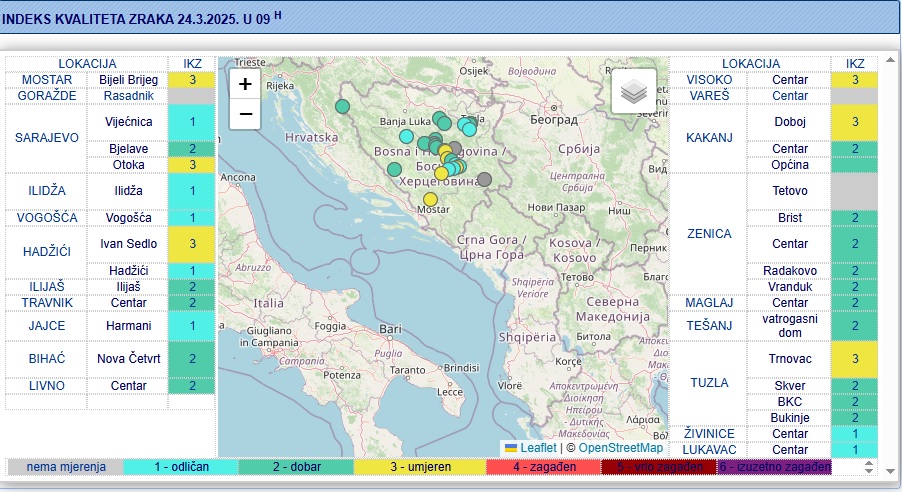Click the gray marker near Goražde
This screenshot has height=492, width=902.
(x=485, y=180)
